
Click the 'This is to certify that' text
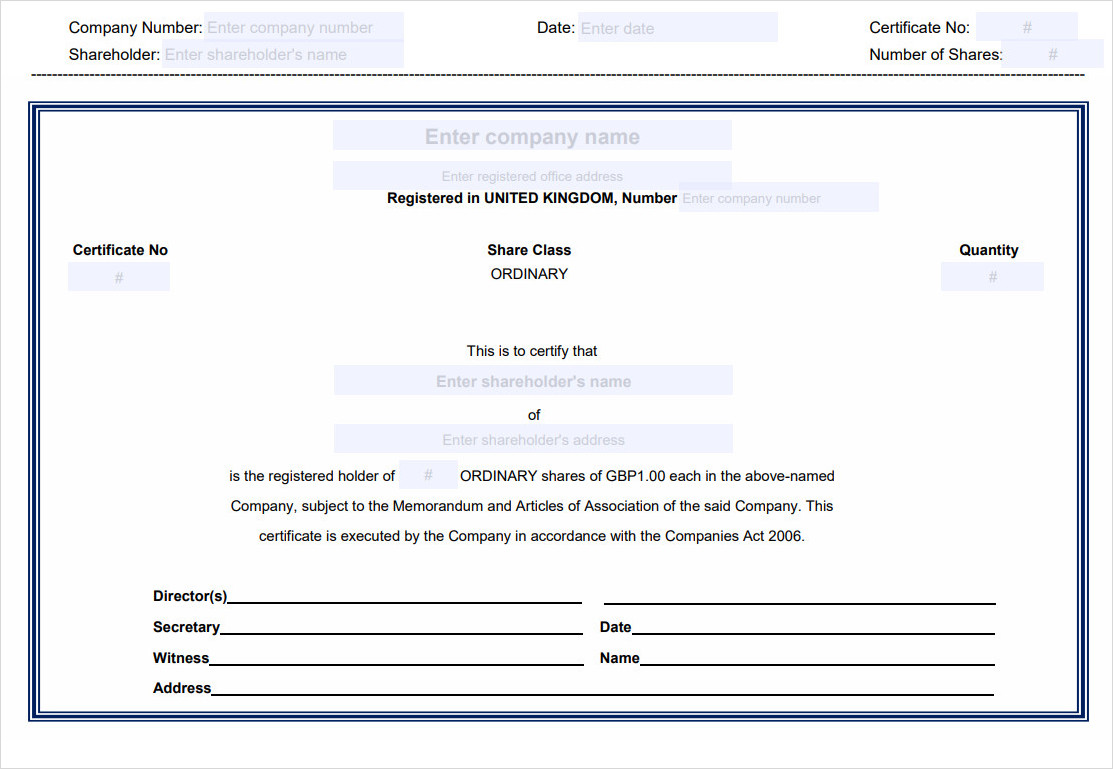[x=532, y=351]
